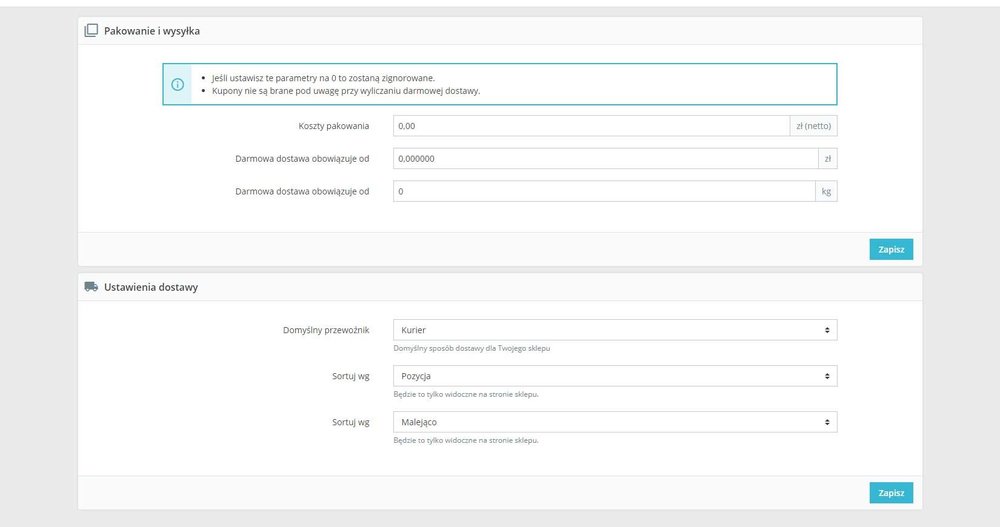Open the Sortuj wg dropdown showing Pozycja

coord(615,376)
